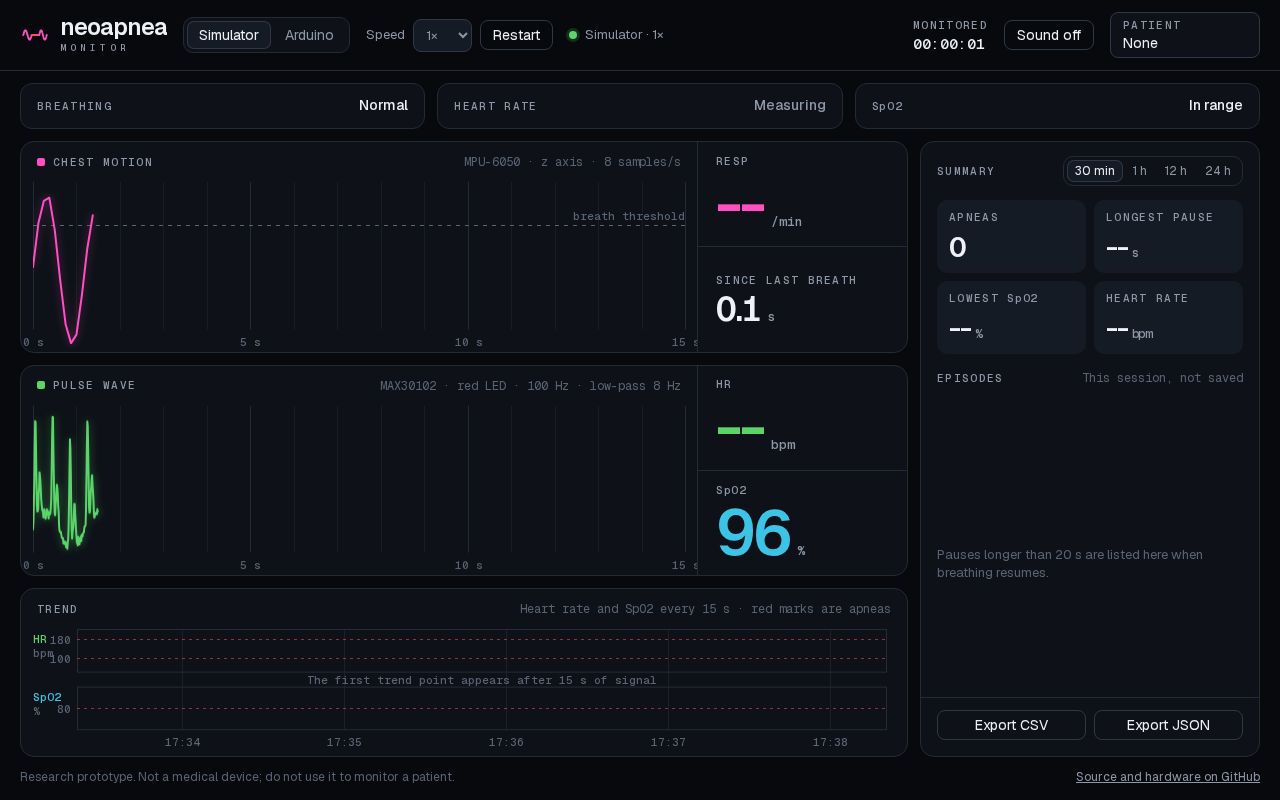The image size is (1280, 800).
Task: Click the HR bpm readout in pulse panel
Action: pyautogui.click(x=757, y=434)
